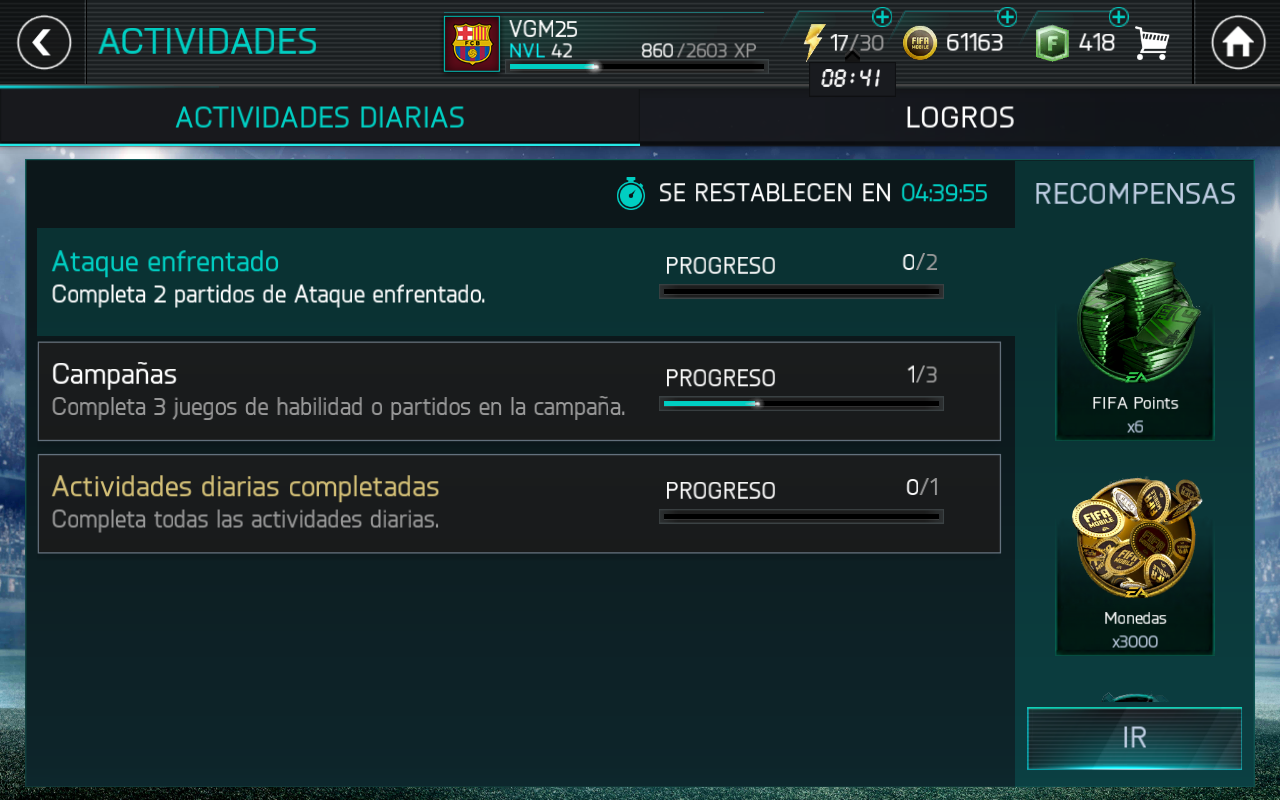The height and width of the screenshot is (800, 1280).
Task: Tap the Monedas x3000 reward
Action: [x=1135, y=565]
